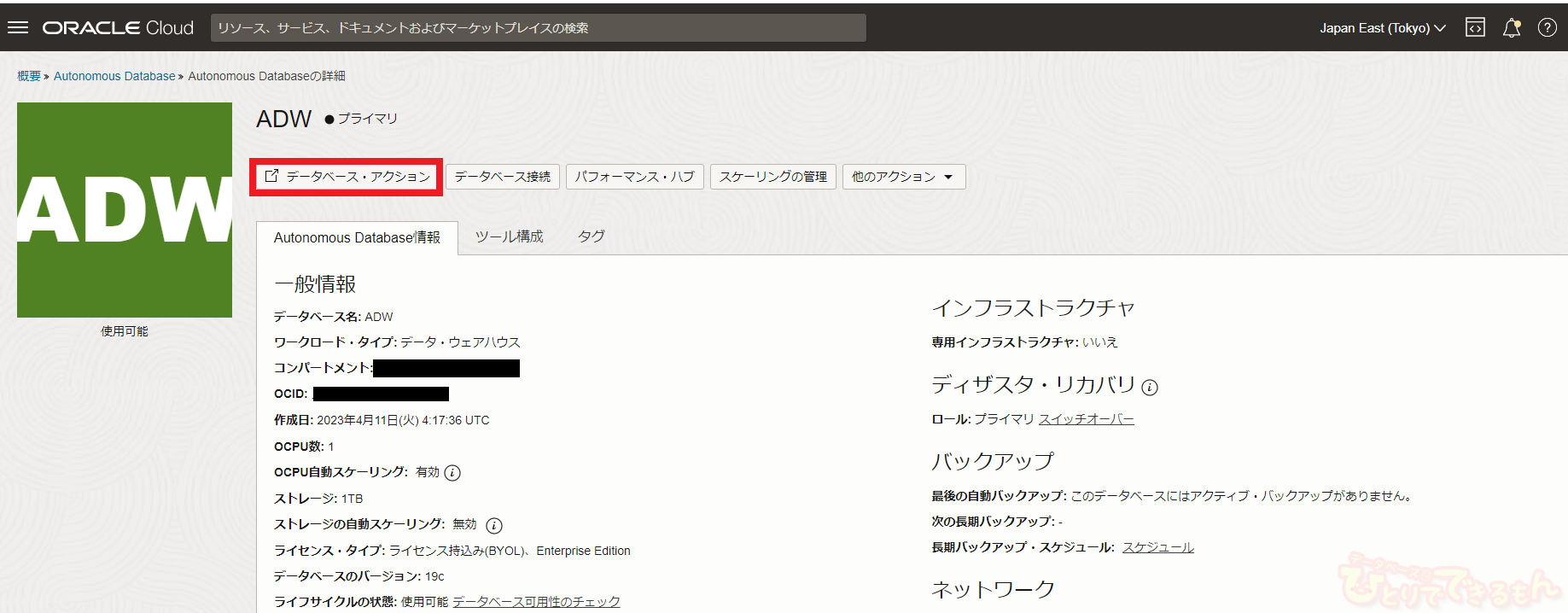Click the ORACLE Cloud logo
This screenshot has height=613, width=1568.
coord(118,28)
